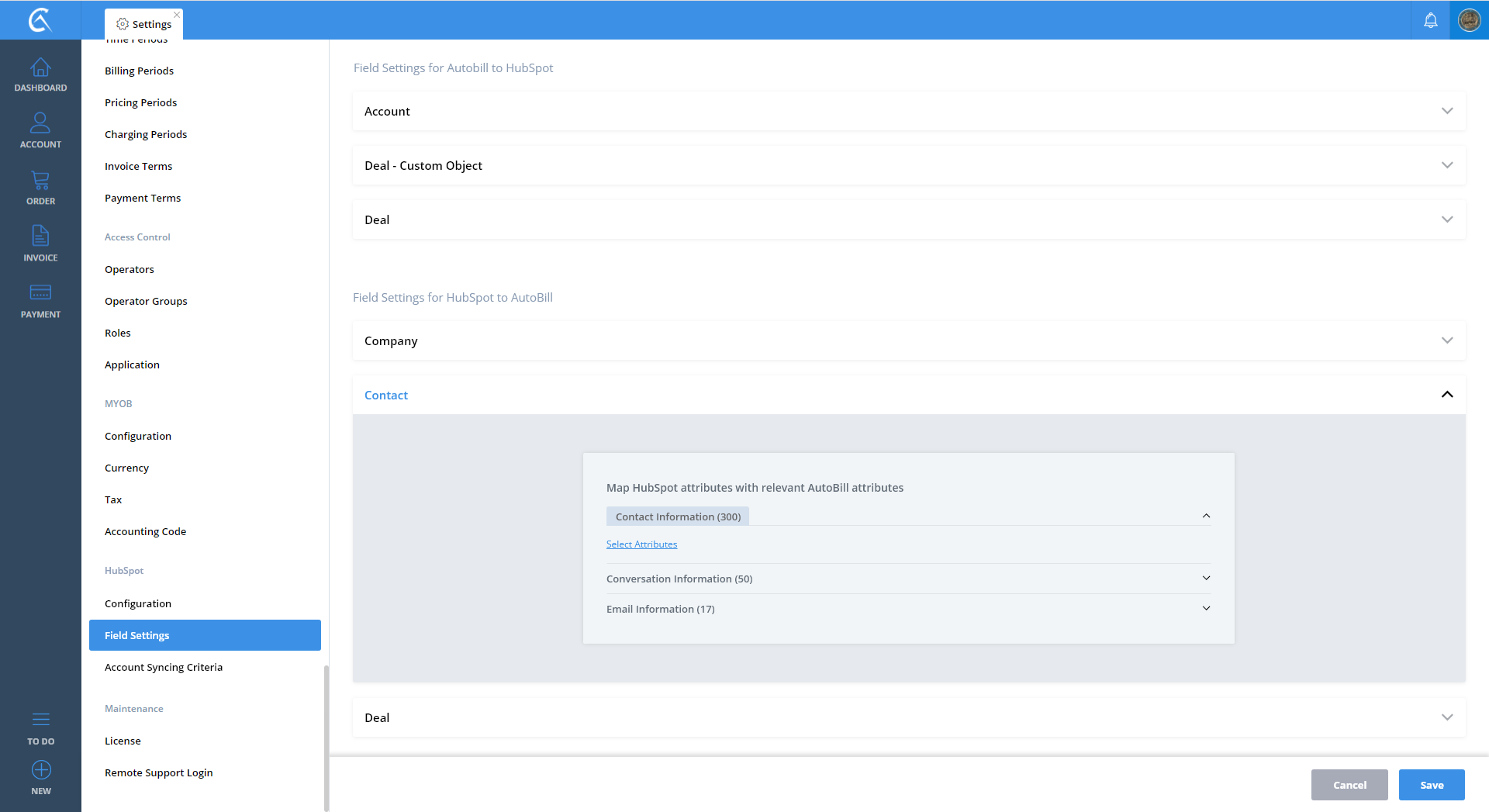Collapse the Contact section

1446,395
